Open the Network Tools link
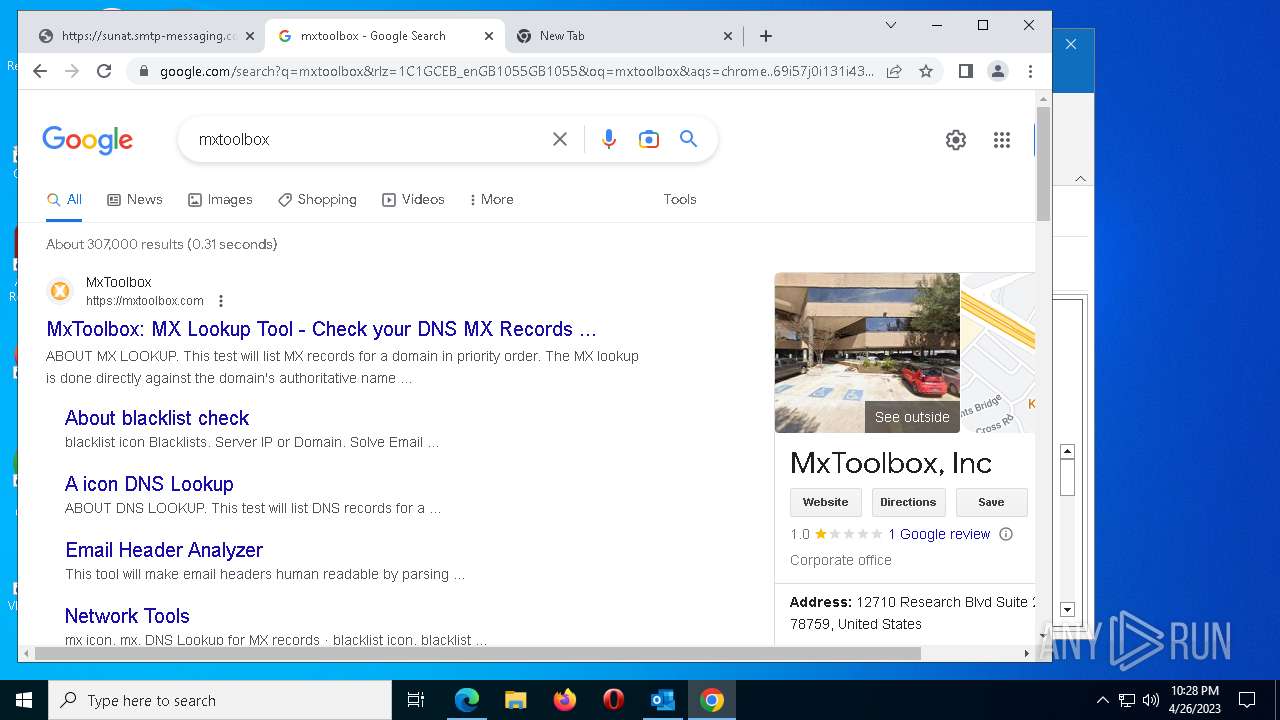The height and width of the screenshot is (720, 1280). (x=127, y=616)
